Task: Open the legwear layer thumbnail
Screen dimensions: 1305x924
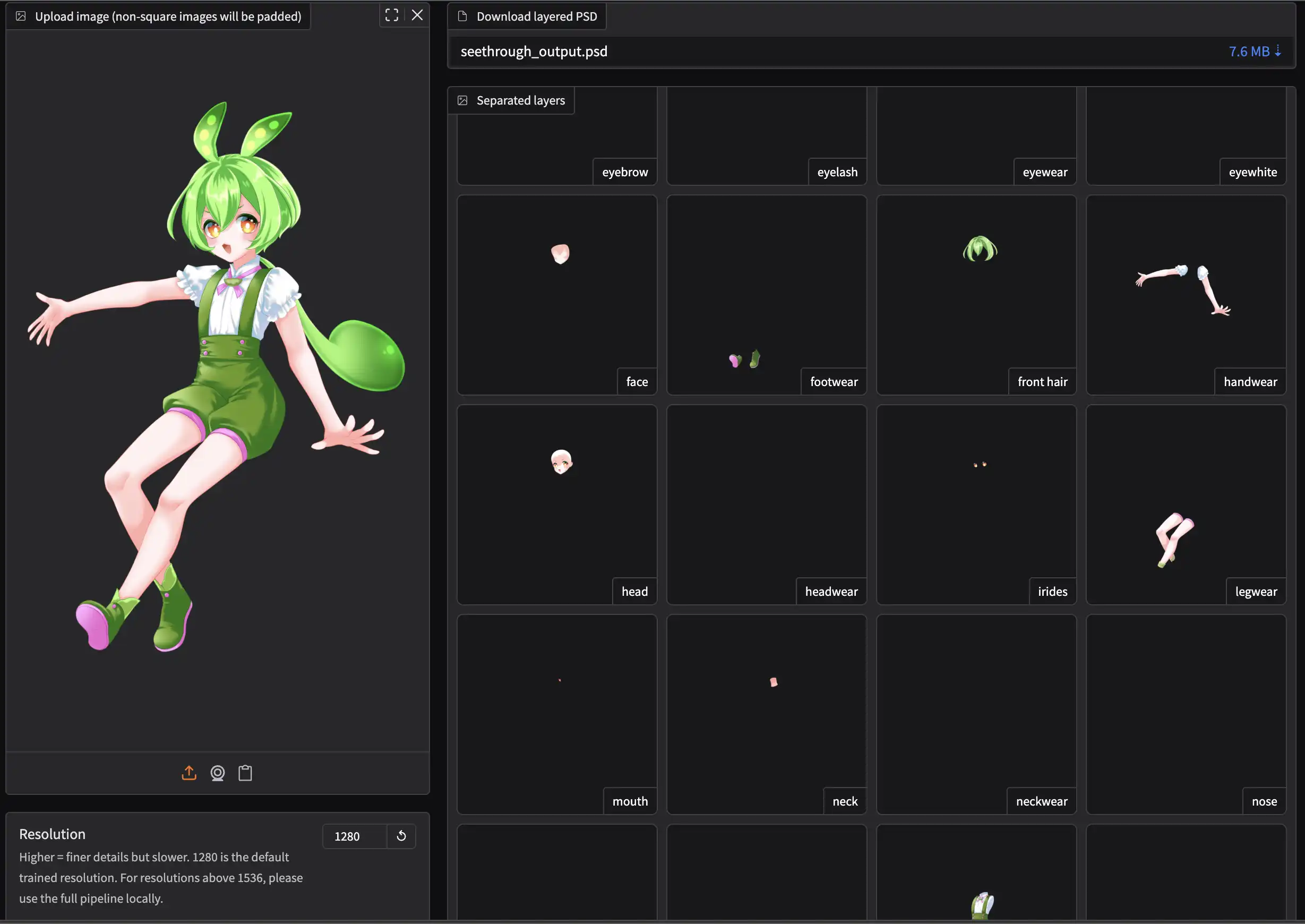Action: 1185,504
